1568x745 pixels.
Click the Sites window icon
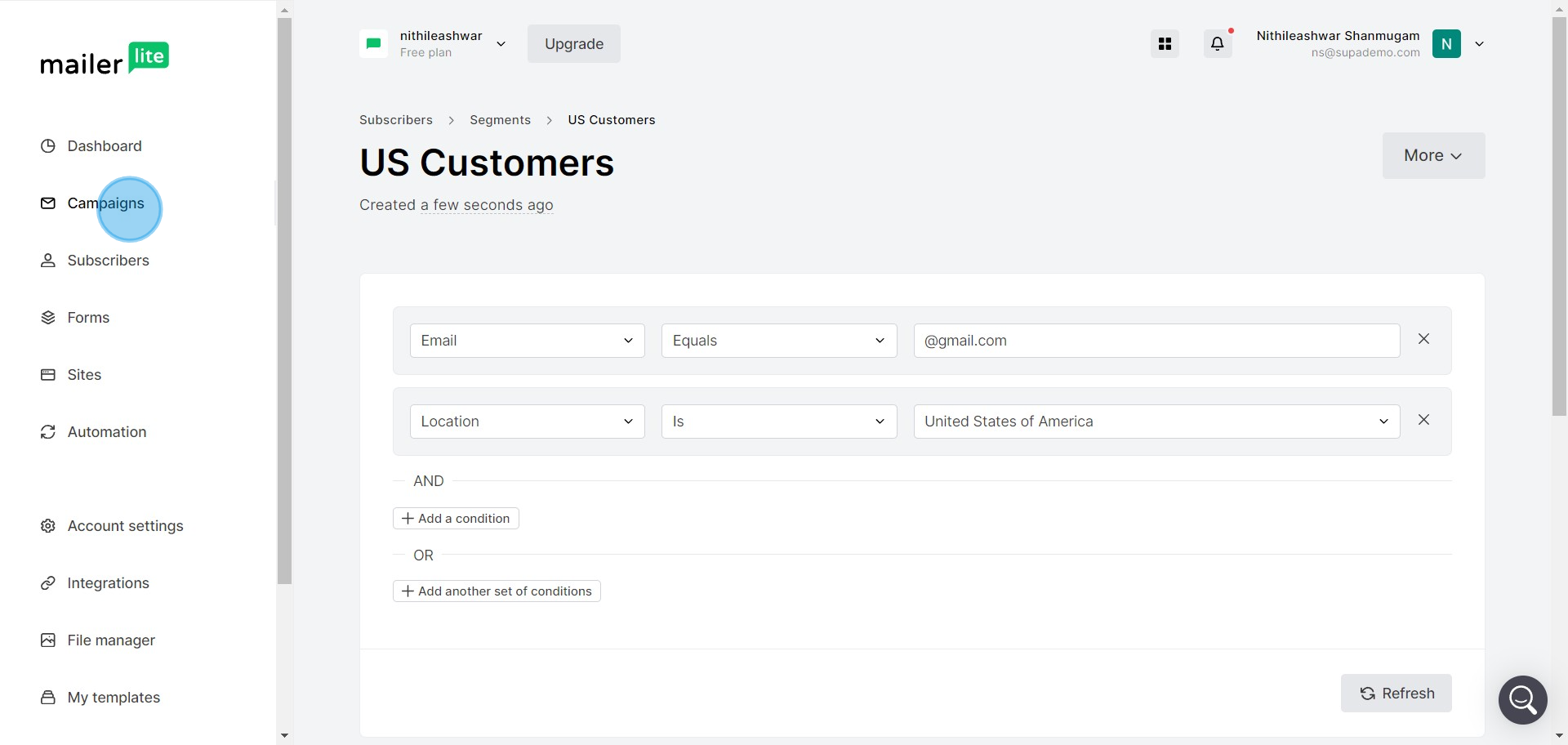pyautogui.click(x=48, y=375)
